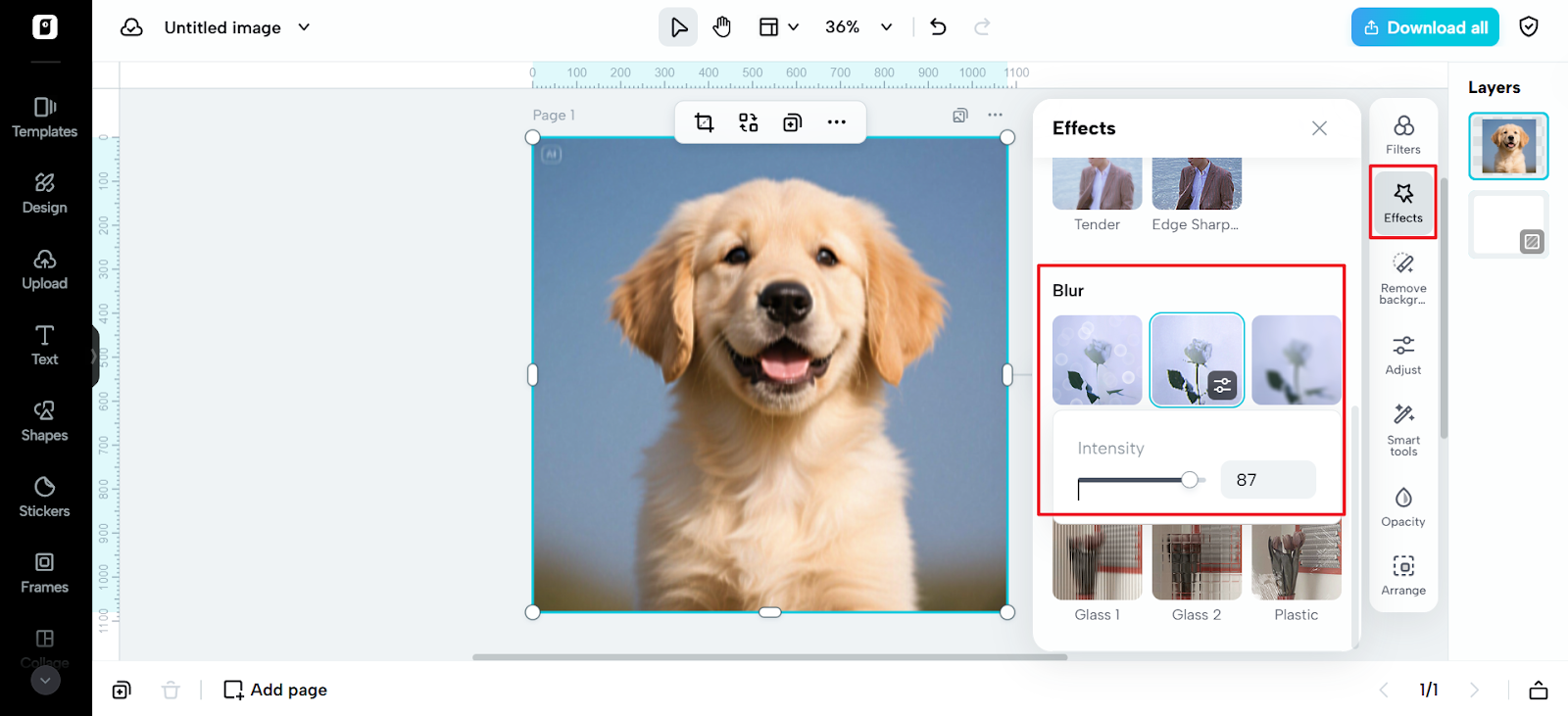This screenshot has width=1568, height=716.
Task: Select the Remove background tool
Action: pyautogui.click(x=1402, y=278)
